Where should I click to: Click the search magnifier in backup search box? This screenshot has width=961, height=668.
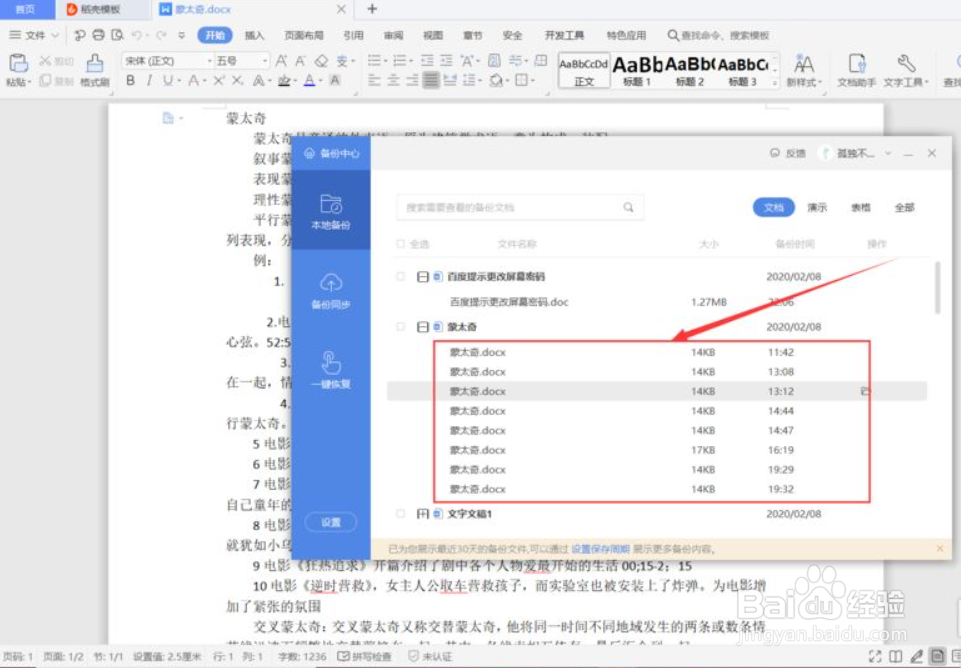tap(628, 207)
